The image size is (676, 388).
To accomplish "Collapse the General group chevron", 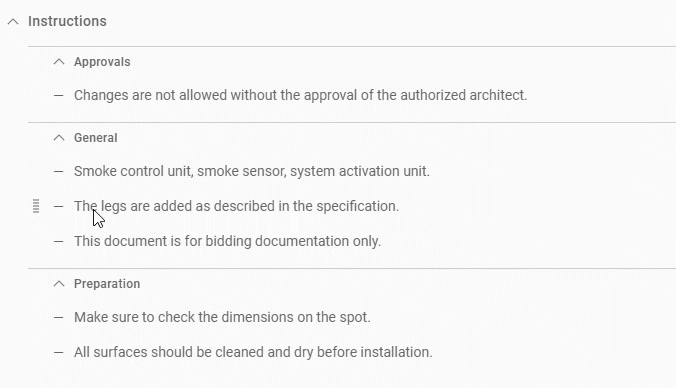I will 59,138.
